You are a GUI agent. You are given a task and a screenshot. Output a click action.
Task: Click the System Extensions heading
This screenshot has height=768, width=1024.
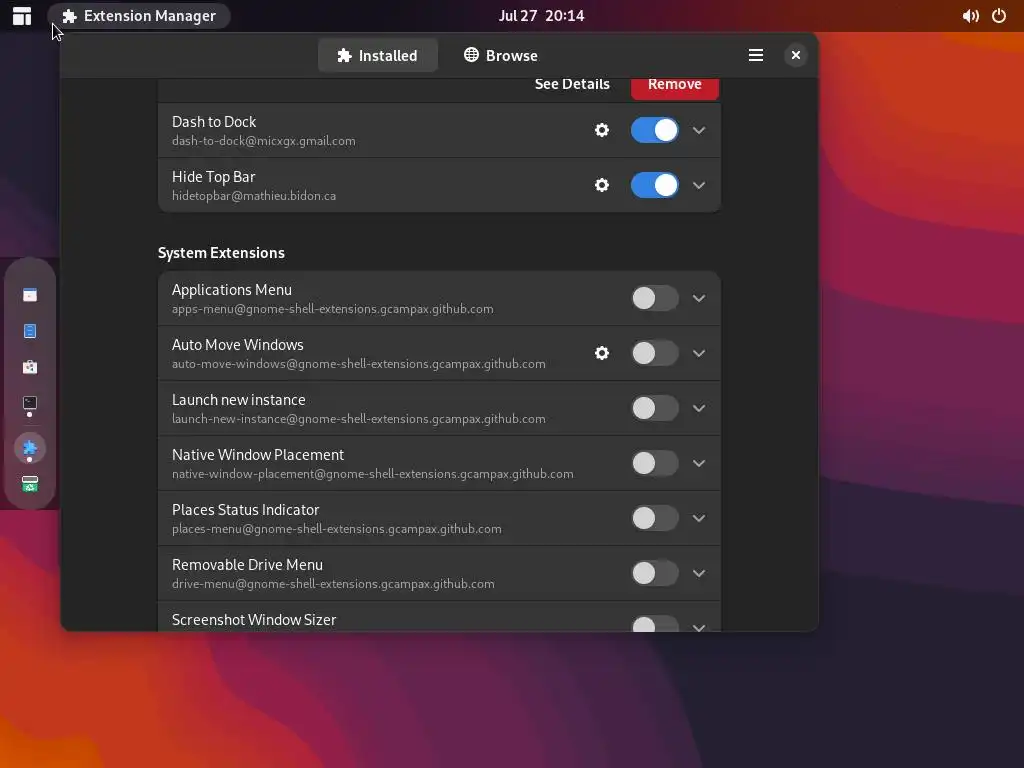coord(221,253)
